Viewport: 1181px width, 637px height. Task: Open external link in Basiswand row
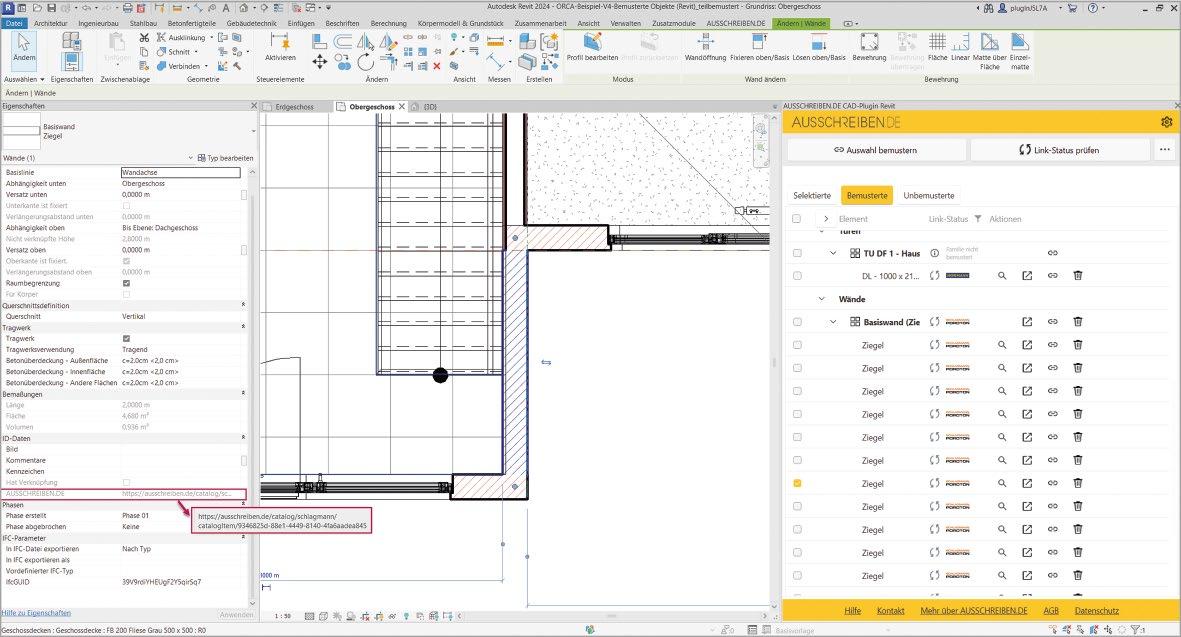(x=1027, y=322)
